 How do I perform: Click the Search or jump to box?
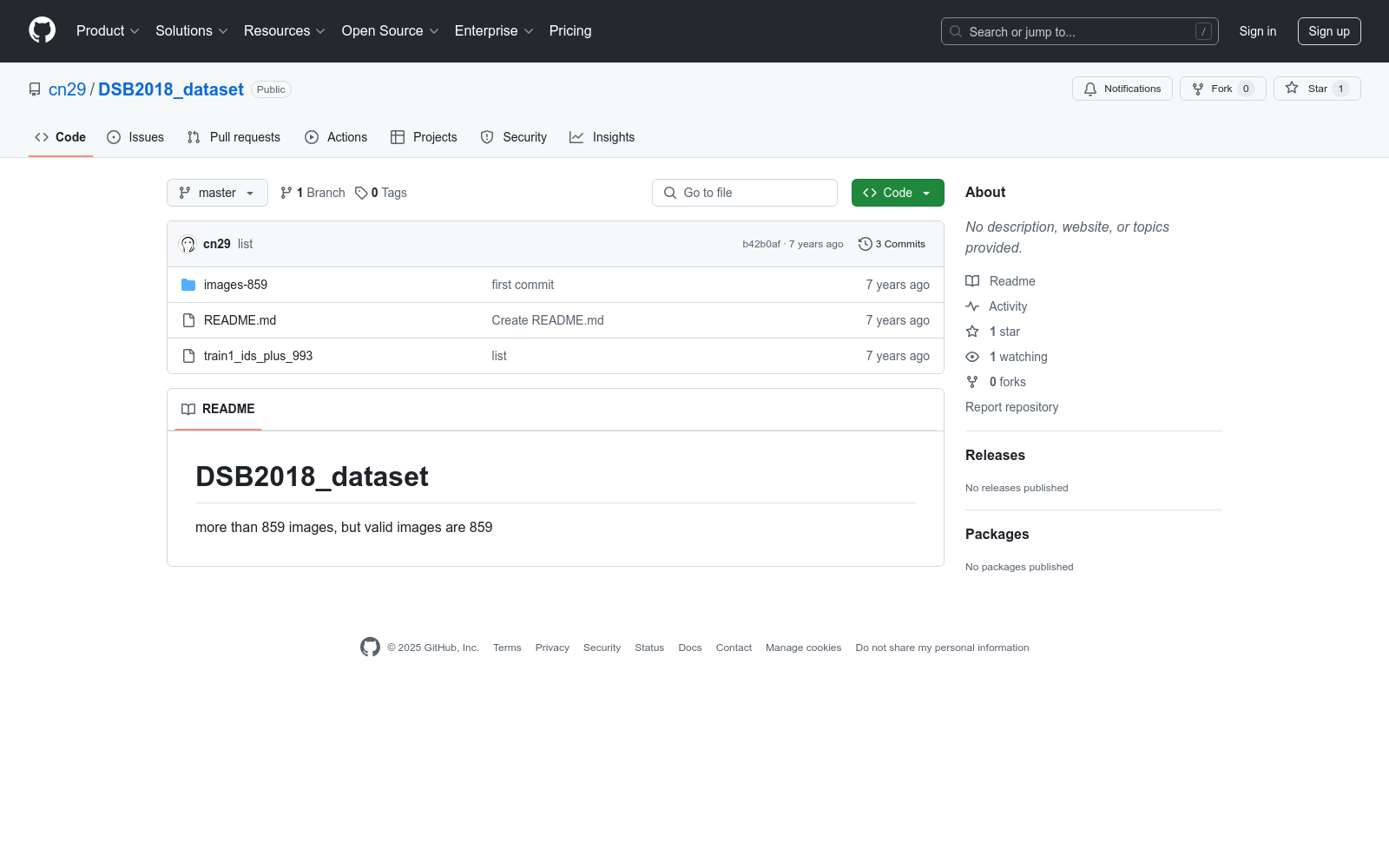[1079, 31]
